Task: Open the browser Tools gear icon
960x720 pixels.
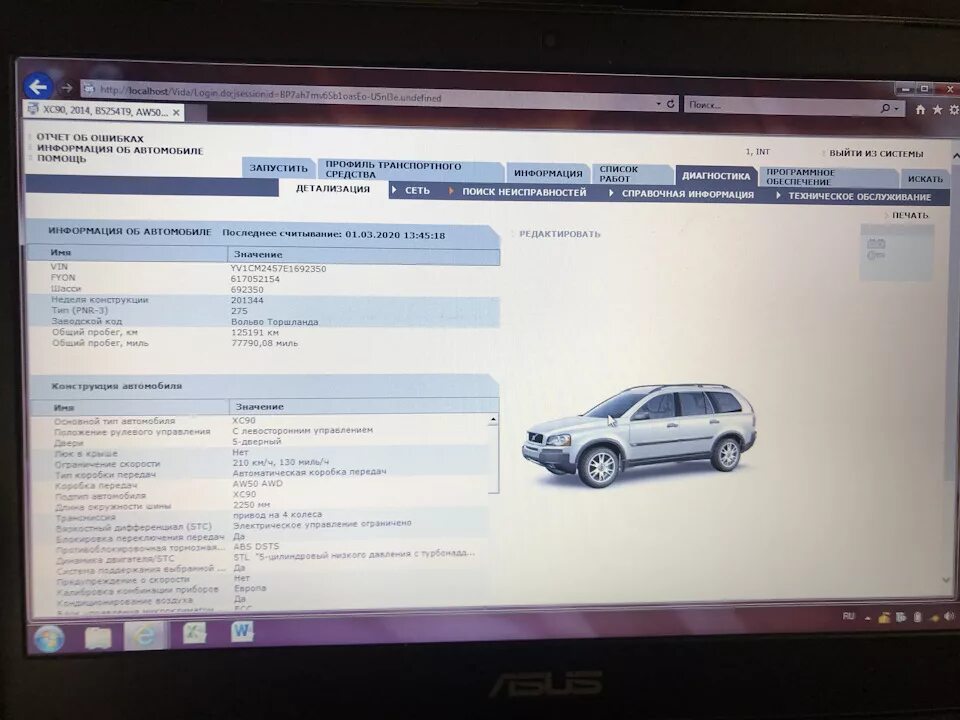Action: (x=954, y=110)
